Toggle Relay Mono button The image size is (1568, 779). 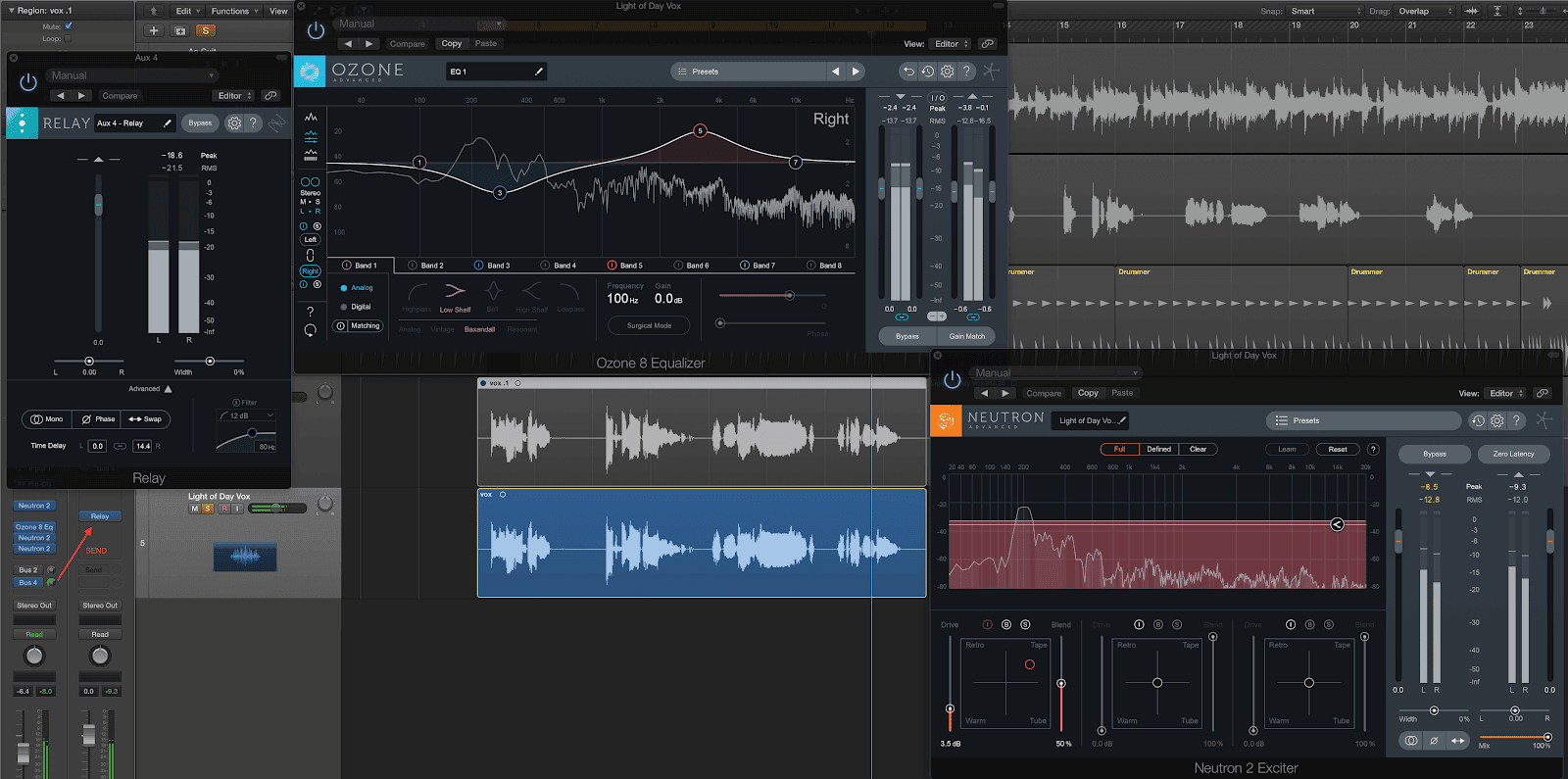[47, 419]
